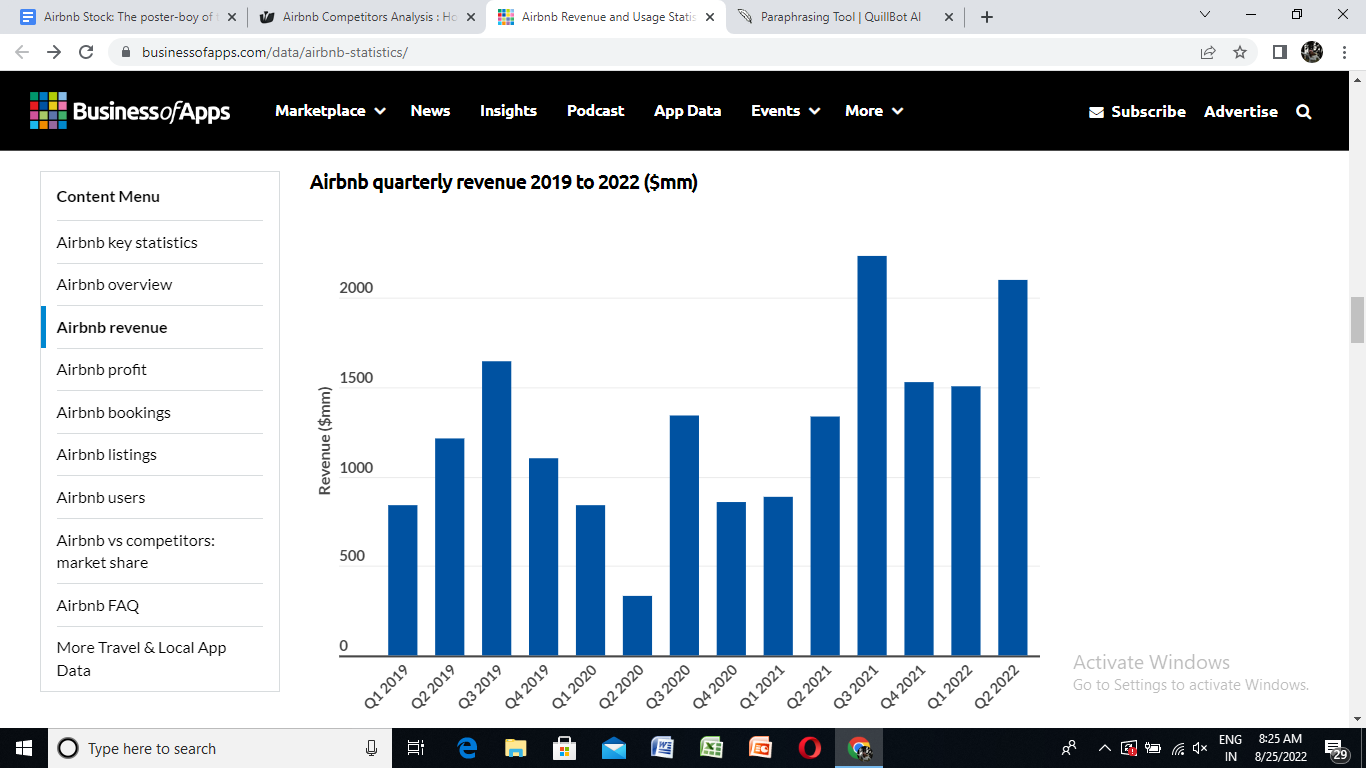Click the Q3 2021 revenue bar
The height and width of the screenshot is (768, 1366).
pos(872,456)
